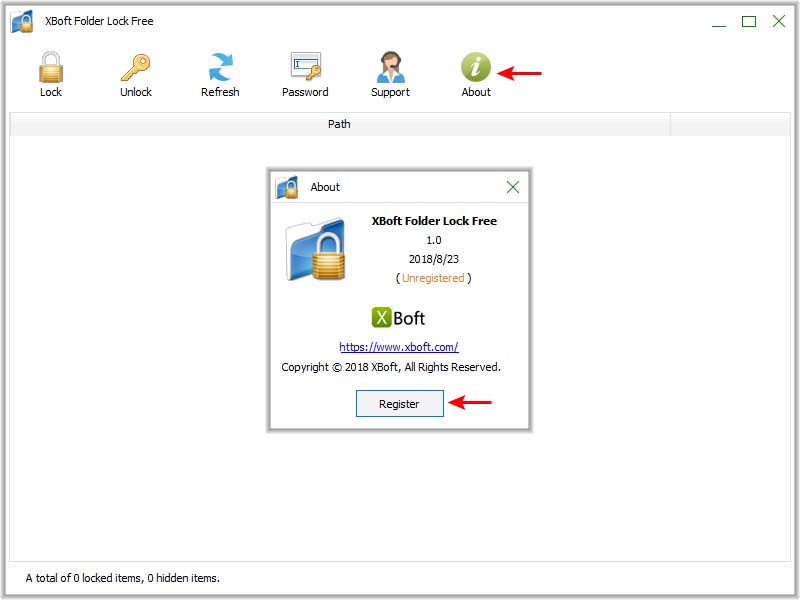Open the Password settings icon
800x600 pixels.
point(306,66)
